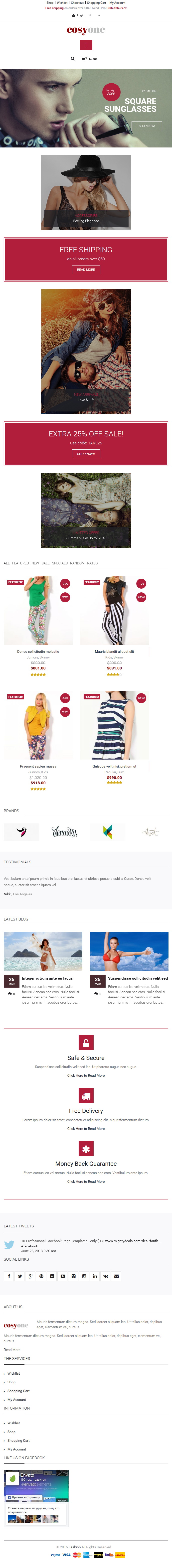Open the LinkedIn social link icon

95,1276
